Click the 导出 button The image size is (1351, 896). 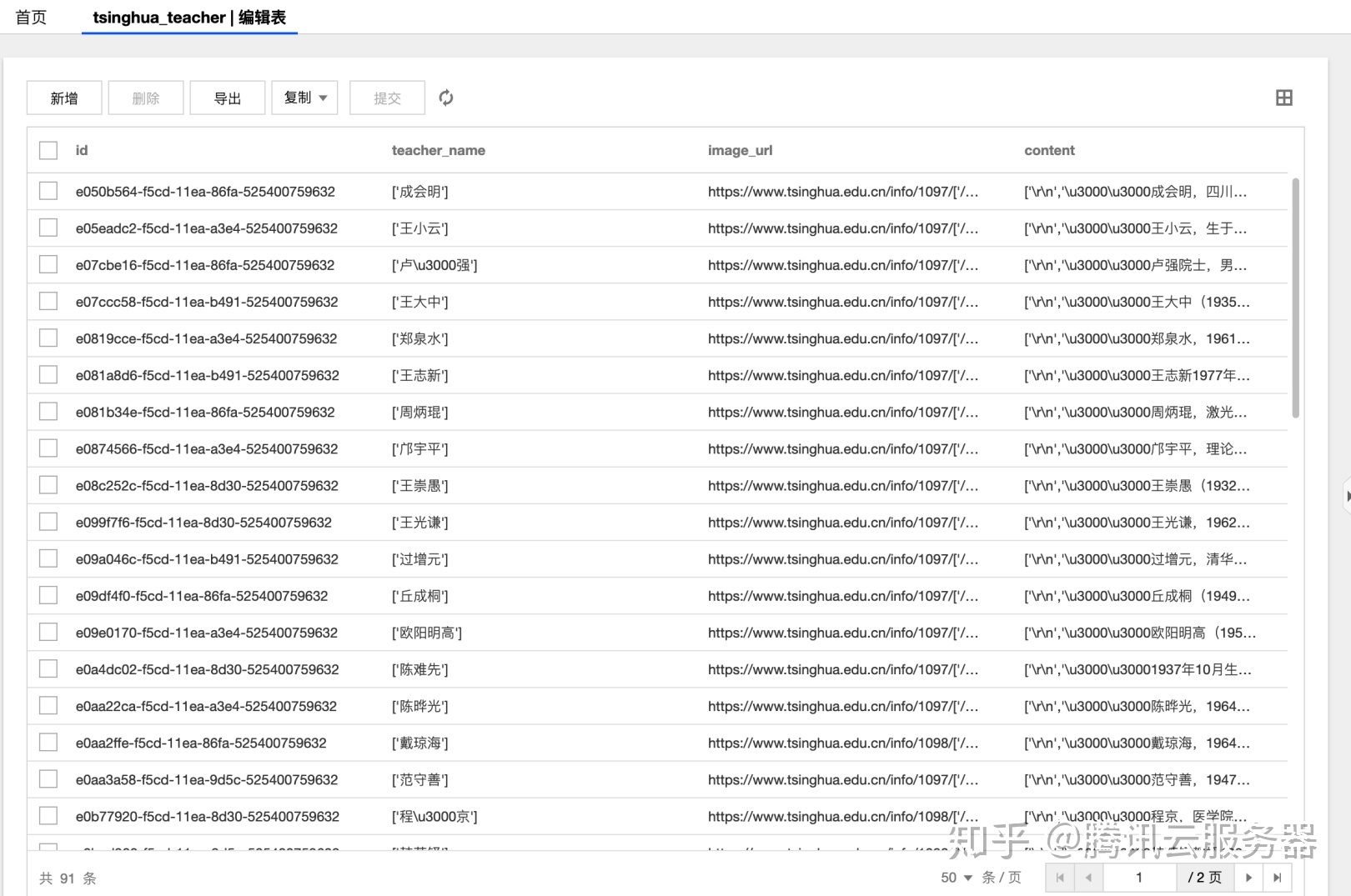pos(228,98)
